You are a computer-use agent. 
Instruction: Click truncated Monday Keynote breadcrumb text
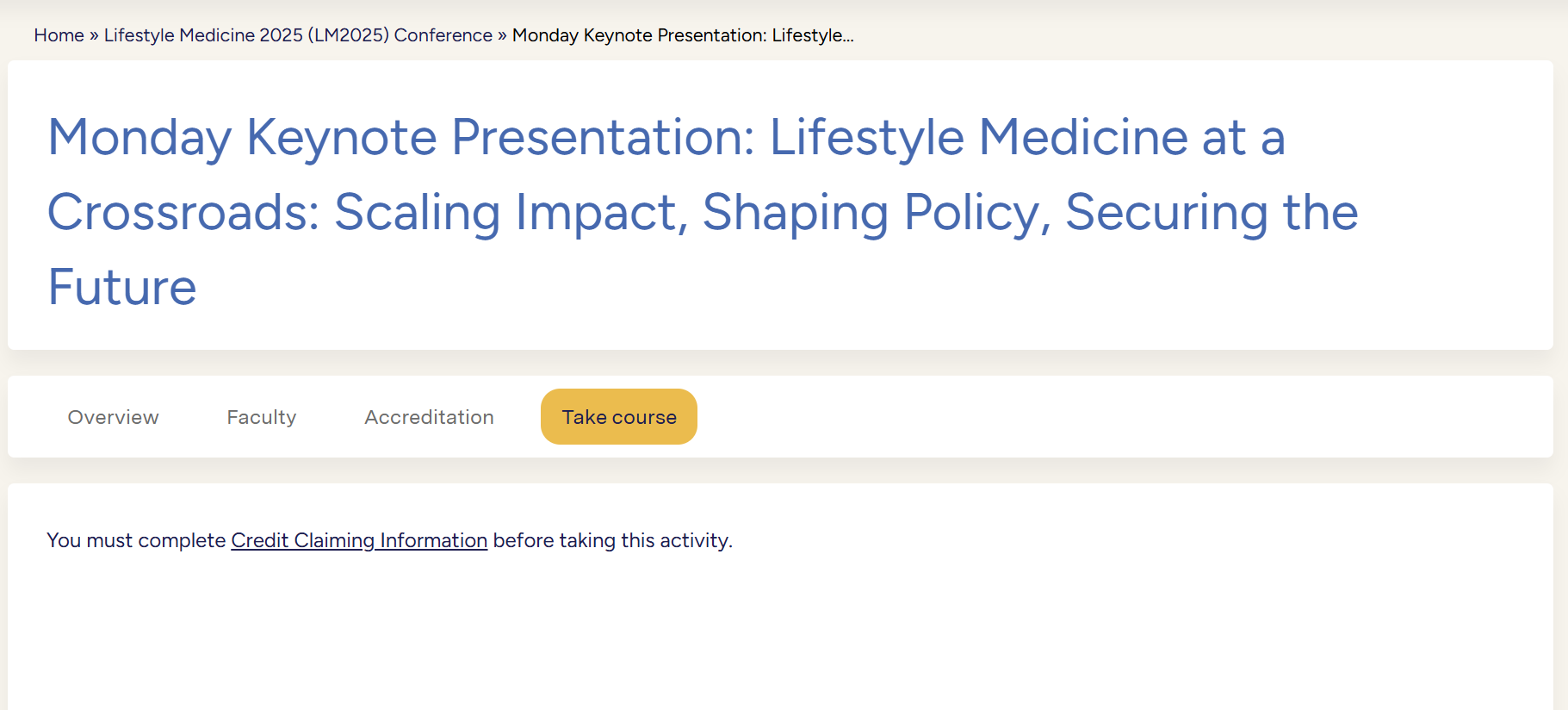pos(682,35)
